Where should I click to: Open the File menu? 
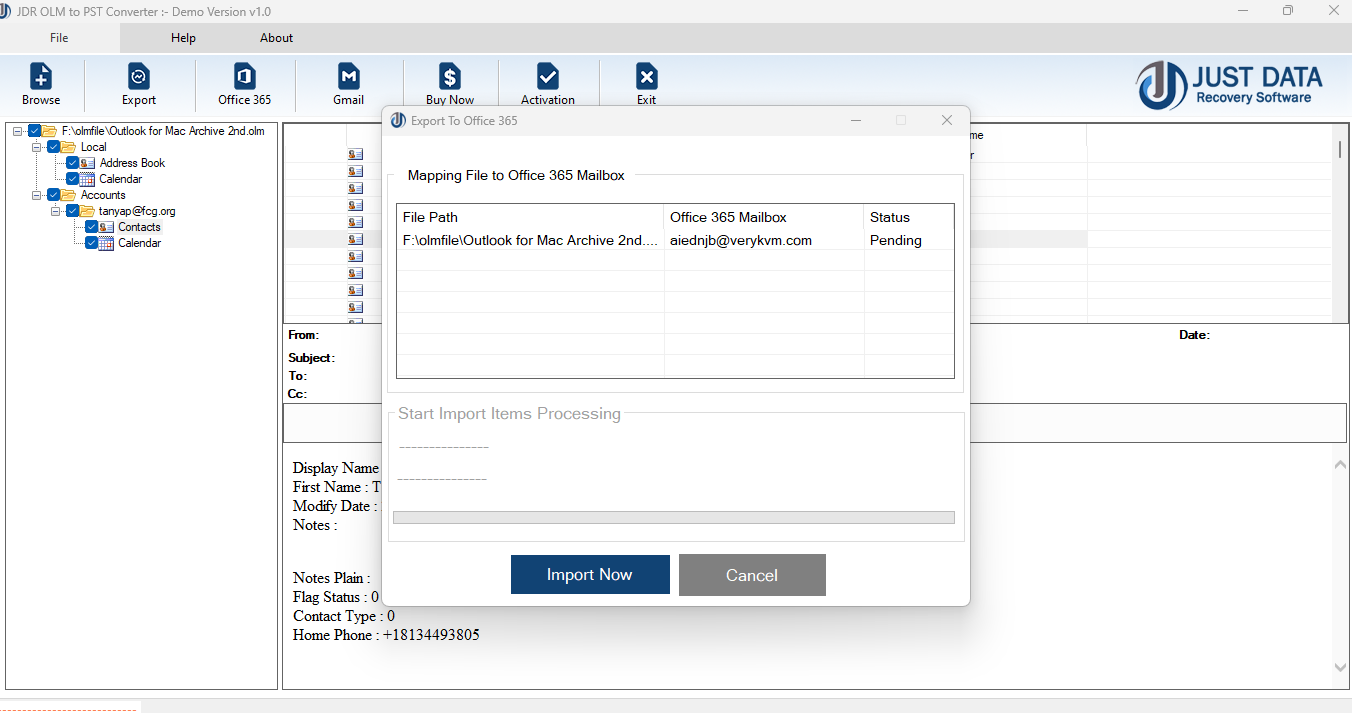point(59,38)
